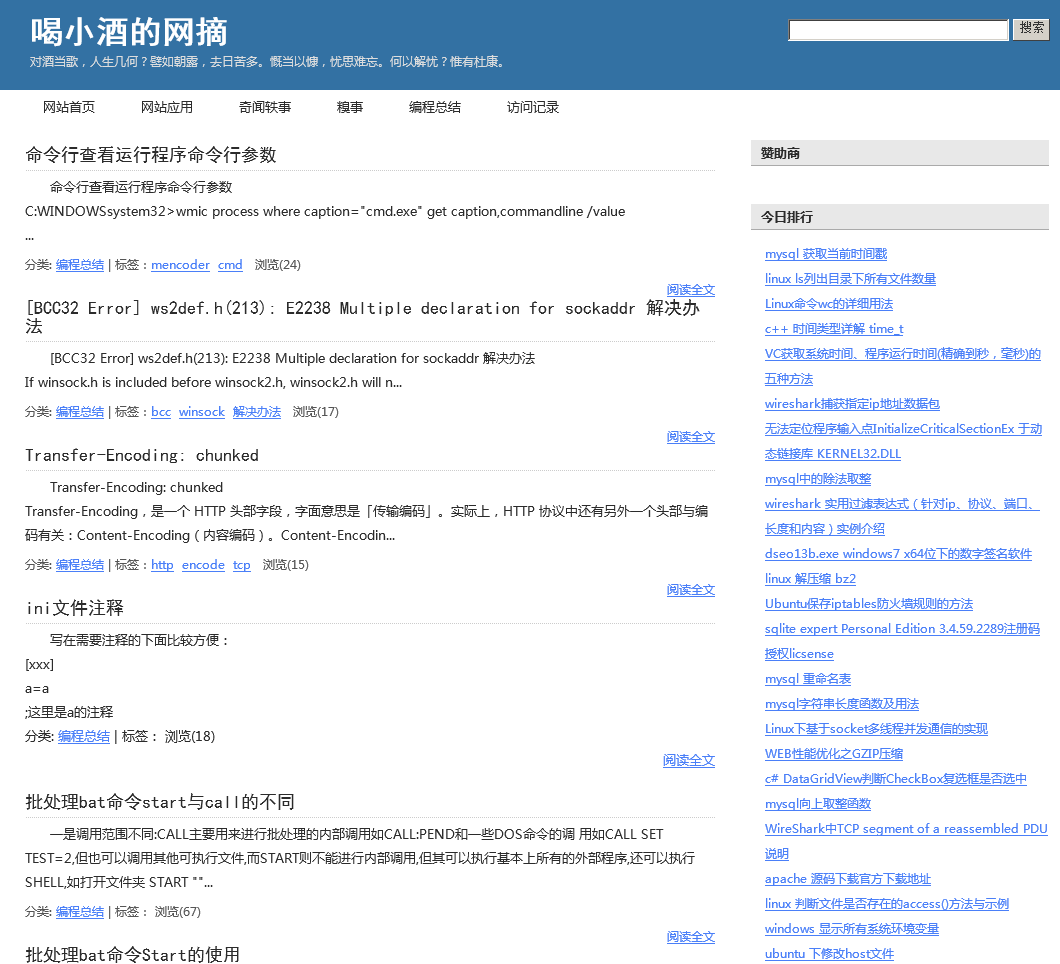Open link mysql 重命名表
Viewport: 1060px width, 964px height.
point(807,679)
